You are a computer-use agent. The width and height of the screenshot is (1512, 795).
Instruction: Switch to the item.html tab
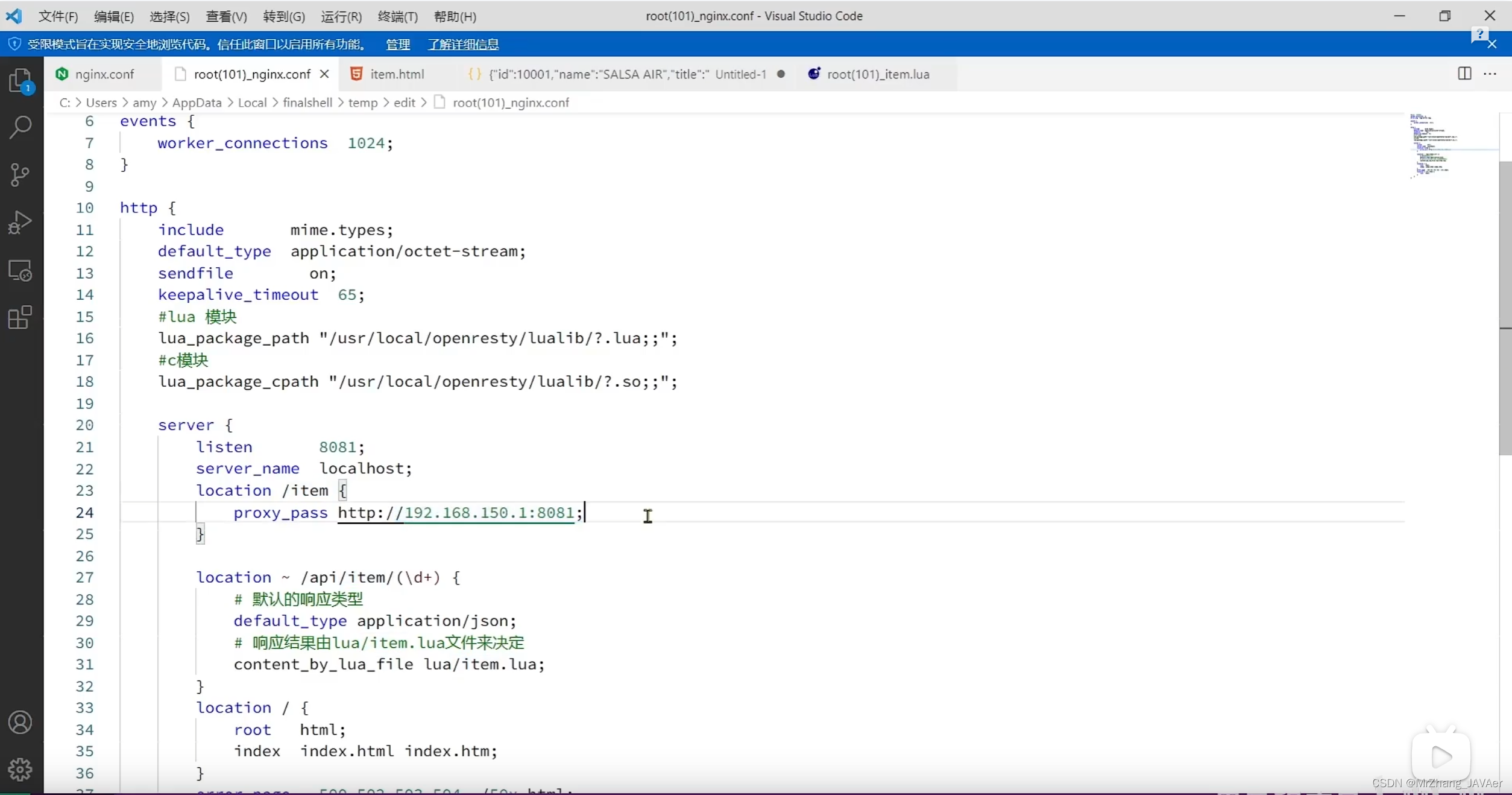[x=396, y=74]
